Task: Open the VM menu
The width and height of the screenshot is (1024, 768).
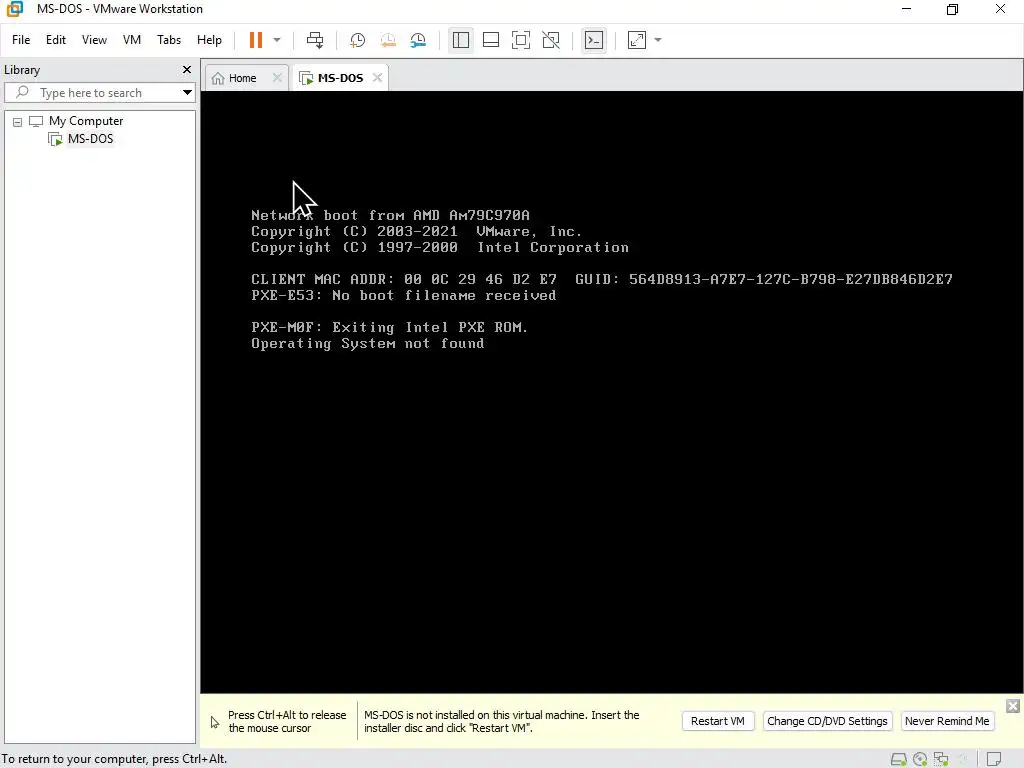Action: 132,40
